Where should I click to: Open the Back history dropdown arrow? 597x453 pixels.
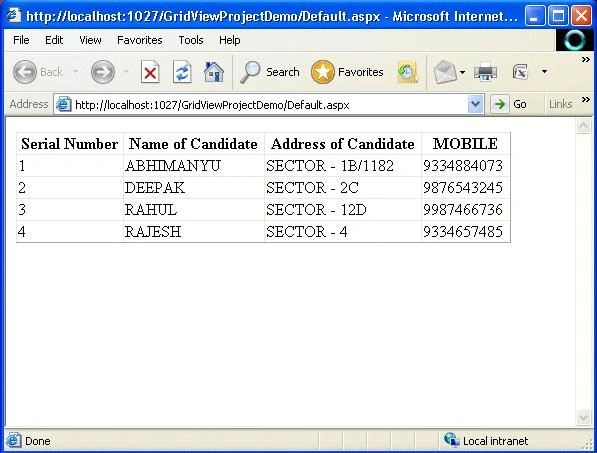point(75,72)
